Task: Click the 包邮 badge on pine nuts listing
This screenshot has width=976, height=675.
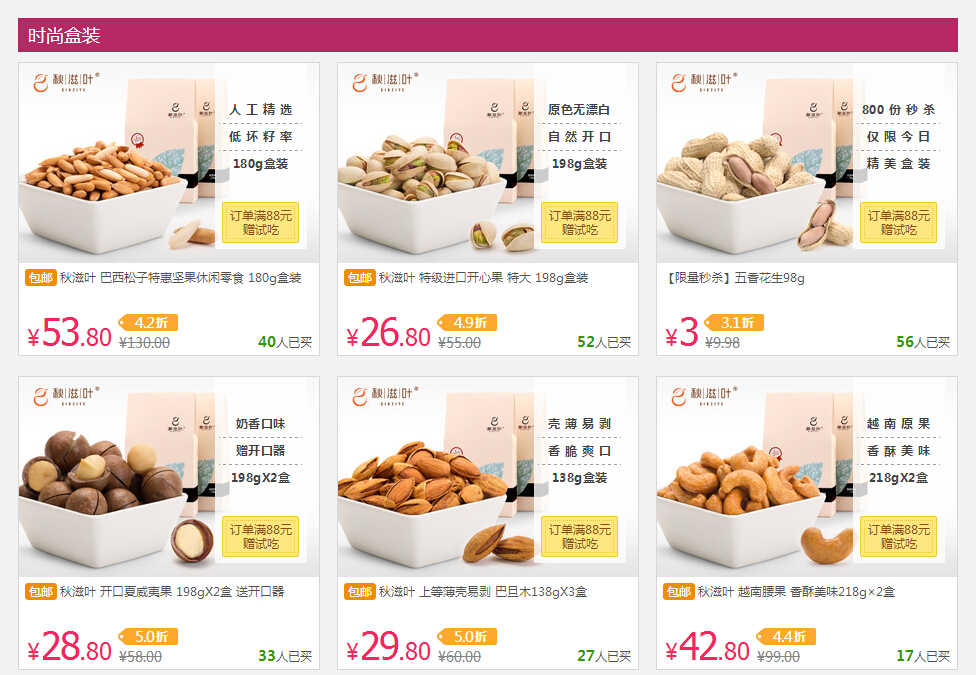Action: pyautogui.click(x=41, y=278)
